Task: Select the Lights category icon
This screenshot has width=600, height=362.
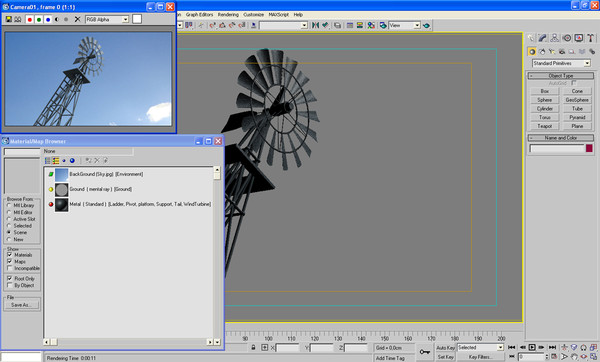Action: point(552,51)
